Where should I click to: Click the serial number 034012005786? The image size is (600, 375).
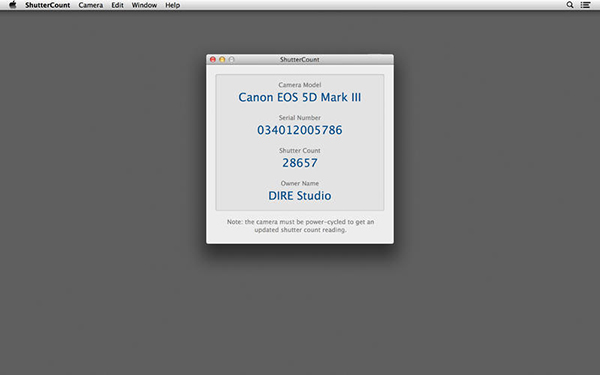click(x=300, y=130)
